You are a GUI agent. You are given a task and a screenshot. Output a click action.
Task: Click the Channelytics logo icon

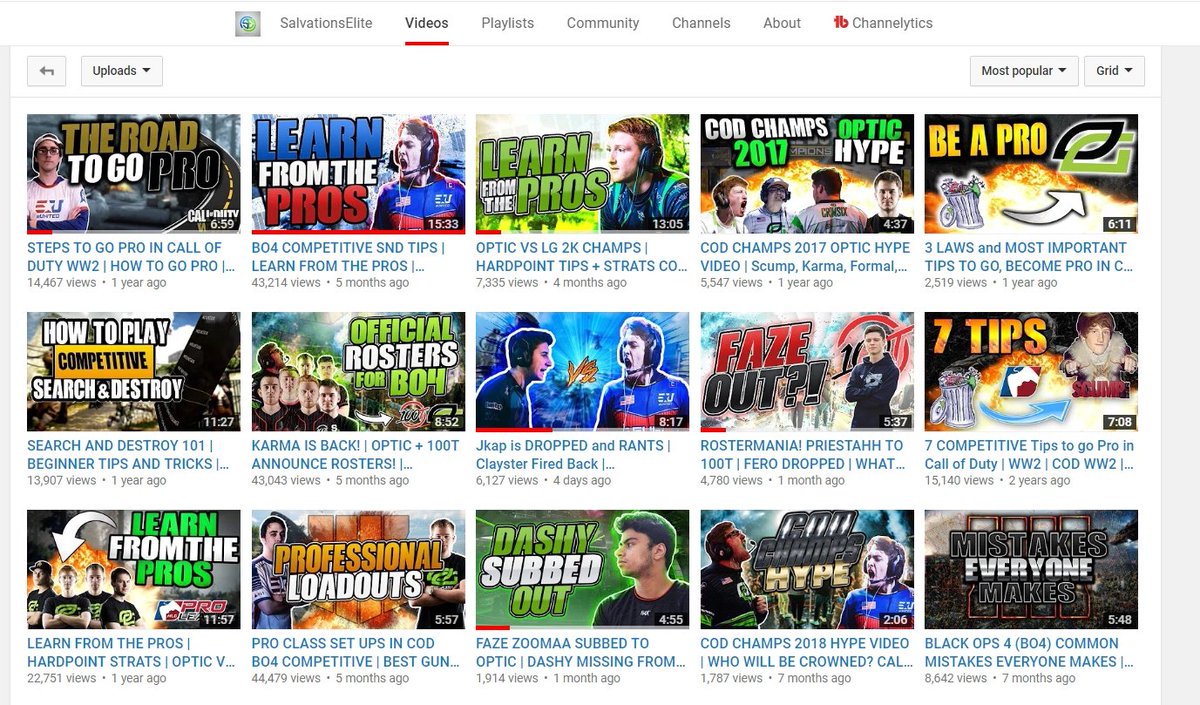(840, 22)
